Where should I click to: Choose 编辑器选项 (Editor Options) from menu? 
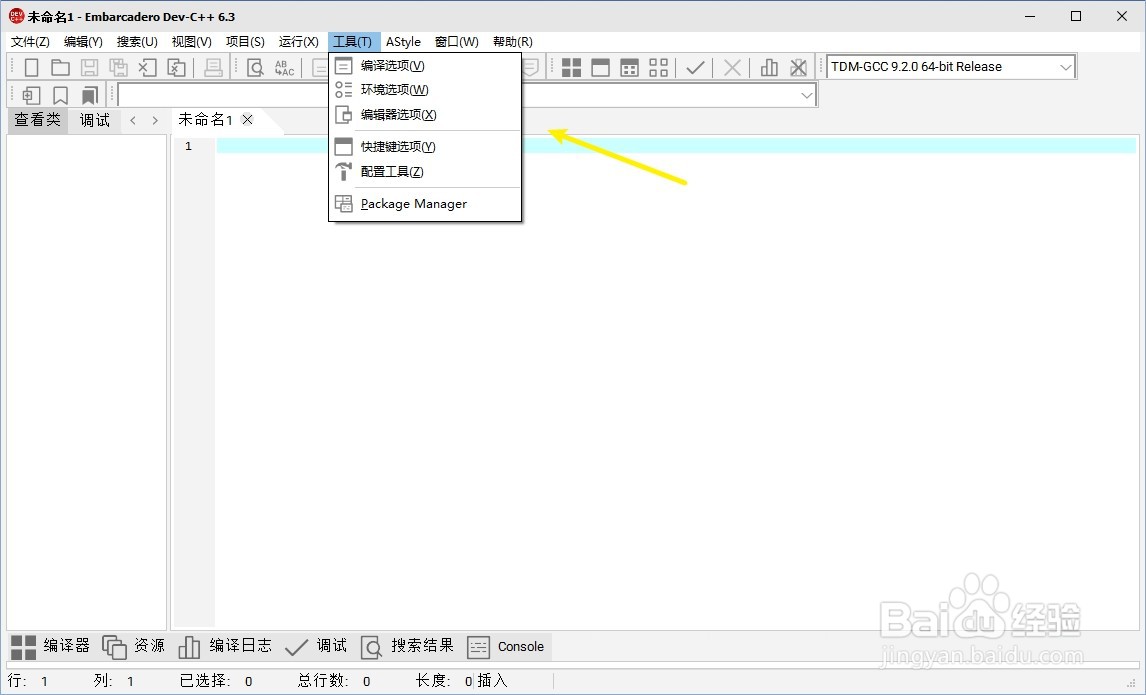pyautogui.click(x=425, y=115)
